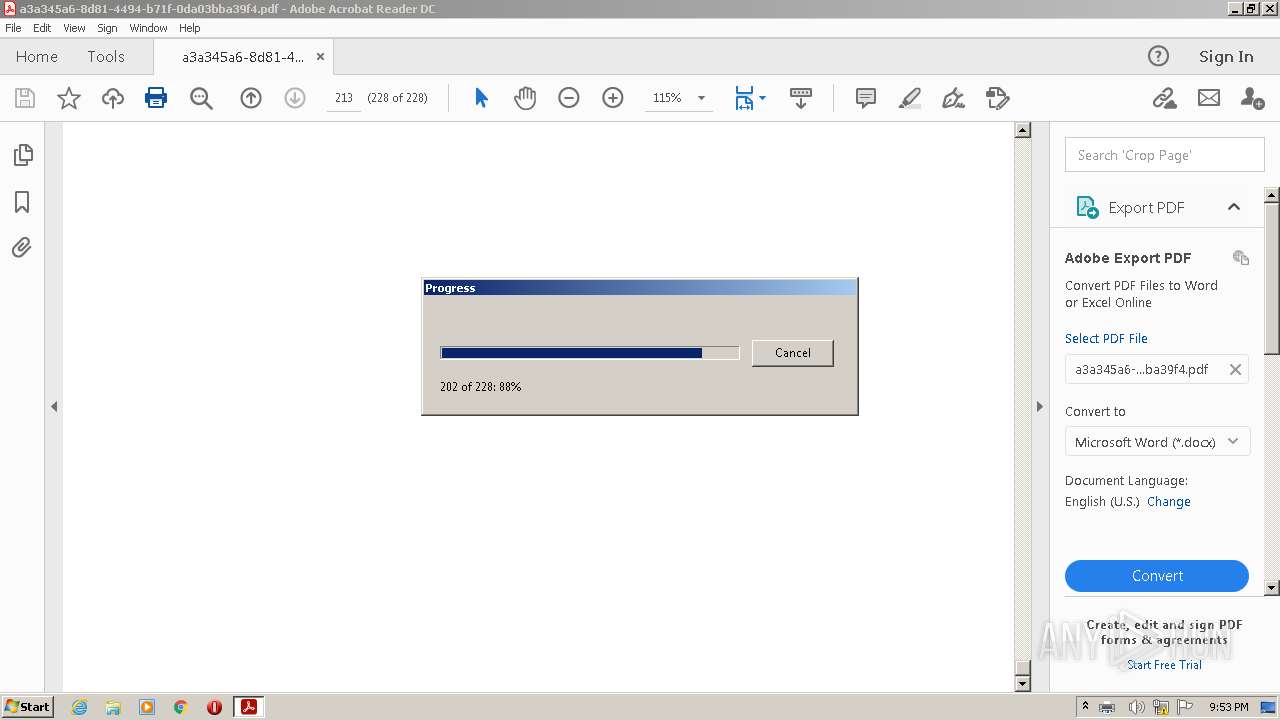Print the document with printer icon
Screen dimensions: 1280x720
[156, 98]
